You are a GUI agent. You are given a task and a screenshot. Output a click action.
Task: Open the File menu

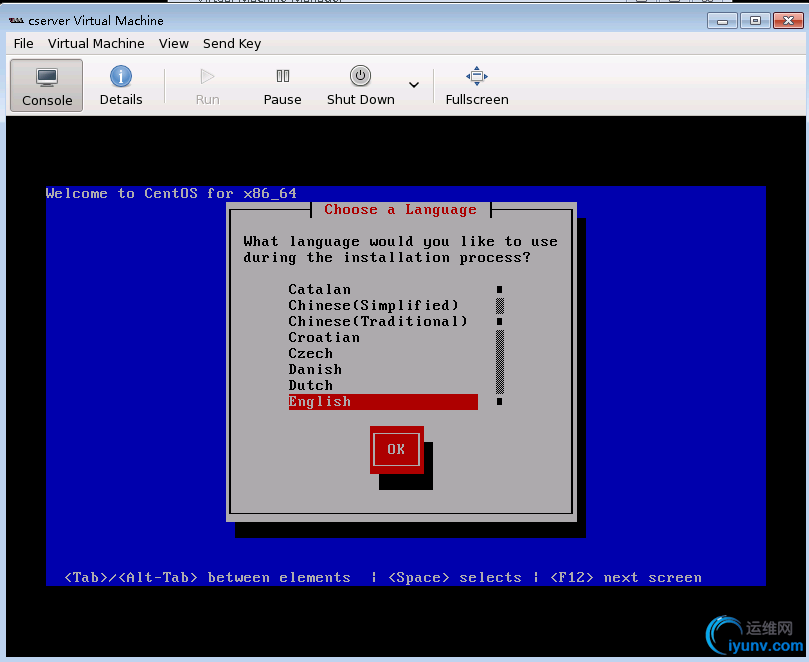23,44
